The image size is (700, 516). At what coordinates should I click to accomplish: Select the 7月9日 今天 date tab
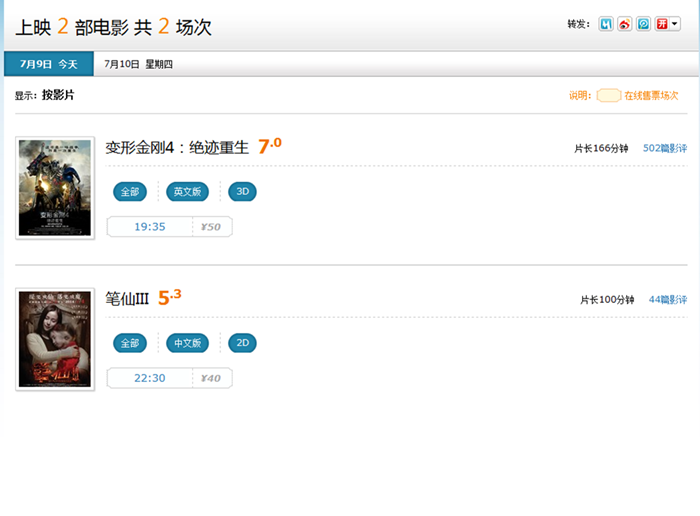click(x=49, y=64)
